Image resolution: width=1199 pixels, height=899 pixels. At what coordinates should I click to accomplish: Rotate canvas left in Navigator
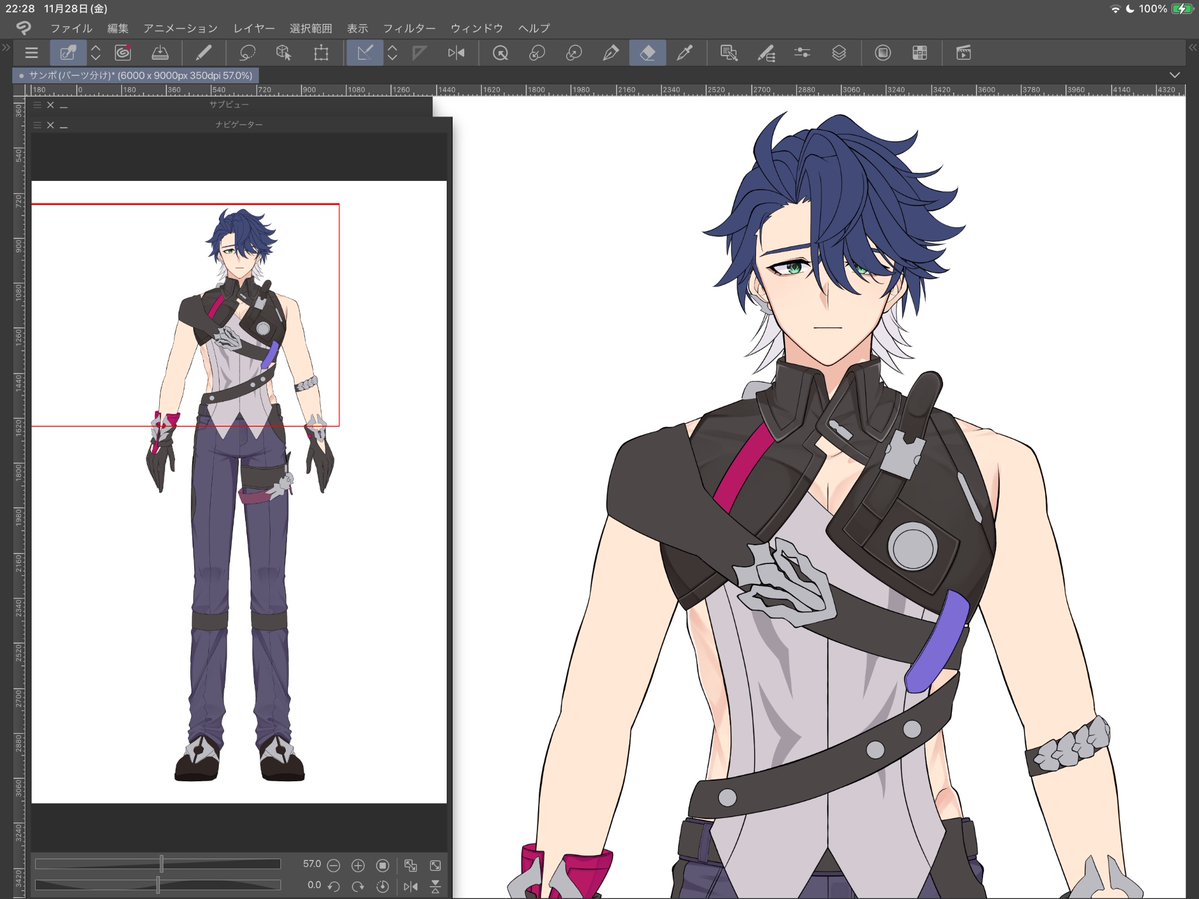pos(333,887)
